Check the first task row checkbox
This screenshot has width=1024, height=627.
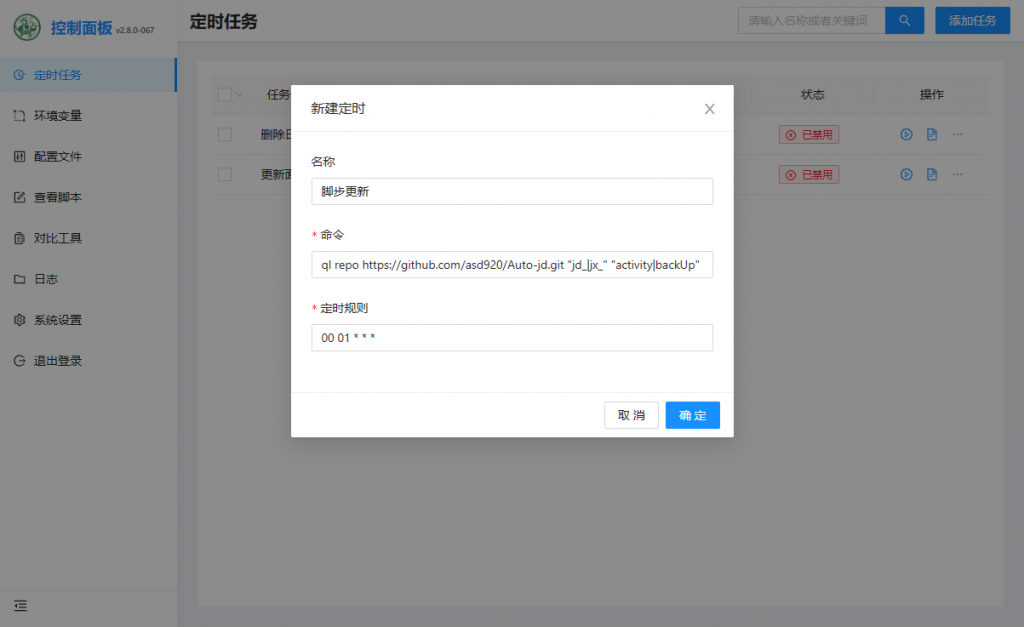pos(224,134)
